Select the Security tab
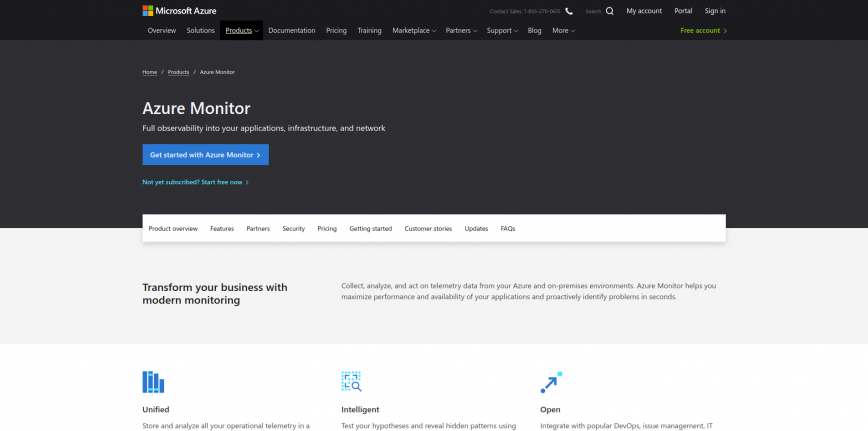Screen dimensions: 868x431 click(293, 229)
